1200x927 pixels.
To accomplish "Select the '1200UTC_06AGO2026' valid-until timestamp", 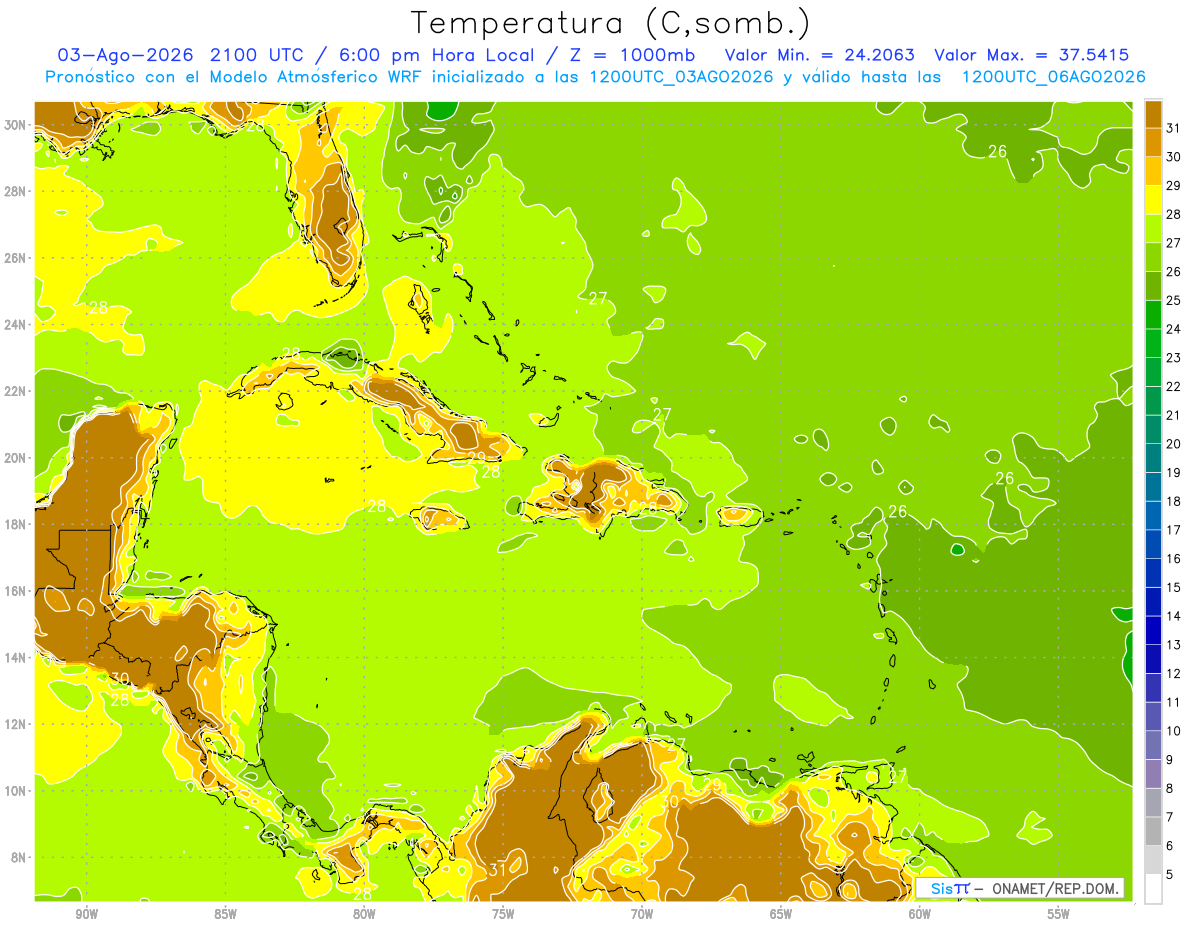I will pos(1054,77).
